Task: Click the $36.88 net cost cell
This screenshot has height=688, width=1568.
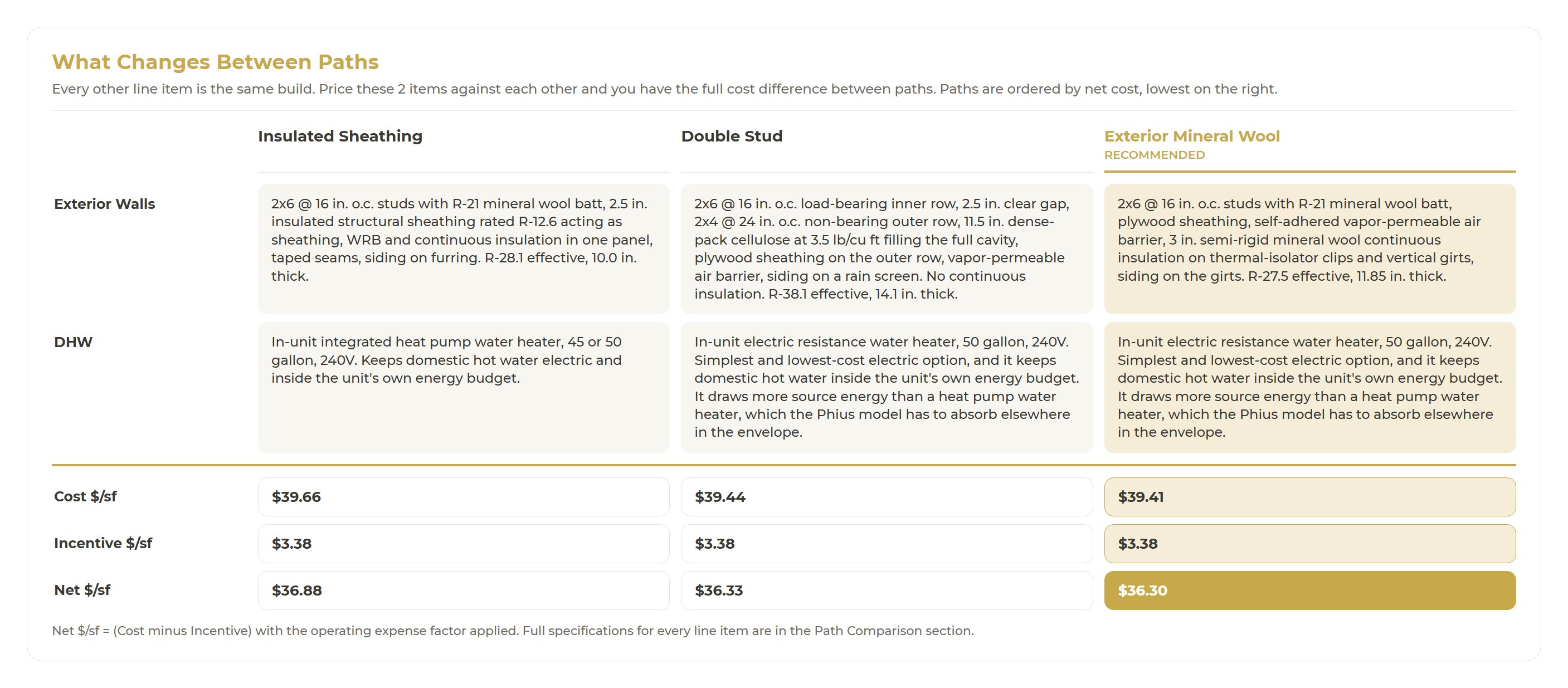Action: tap(463, 590)
